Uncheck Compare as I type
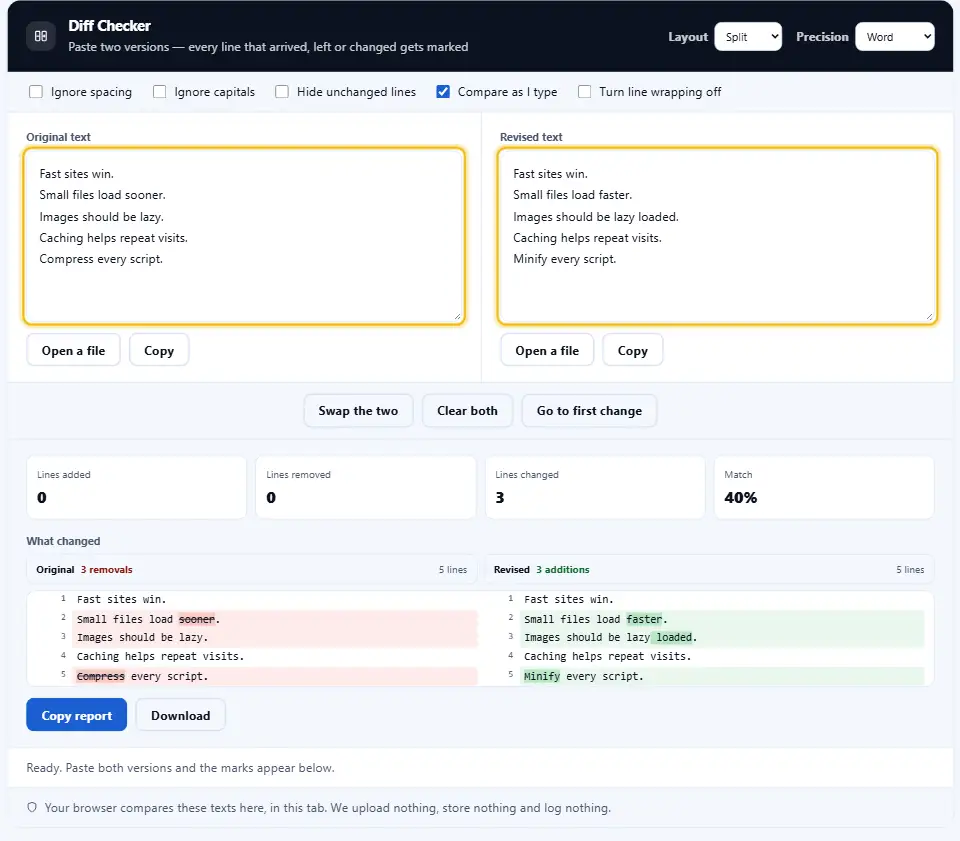The image size is (960, 841). 443,92
